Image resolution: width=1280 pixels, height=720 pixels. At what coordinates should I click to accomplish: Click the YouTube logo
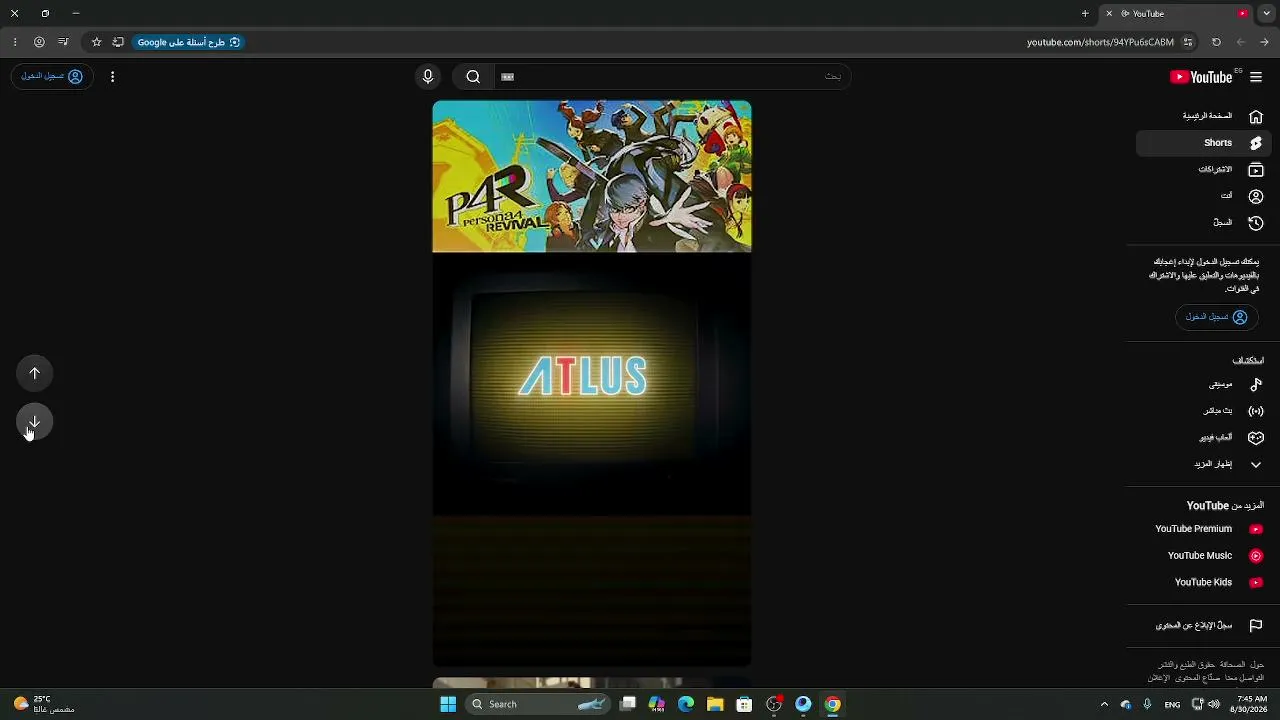click(1202, 77)
